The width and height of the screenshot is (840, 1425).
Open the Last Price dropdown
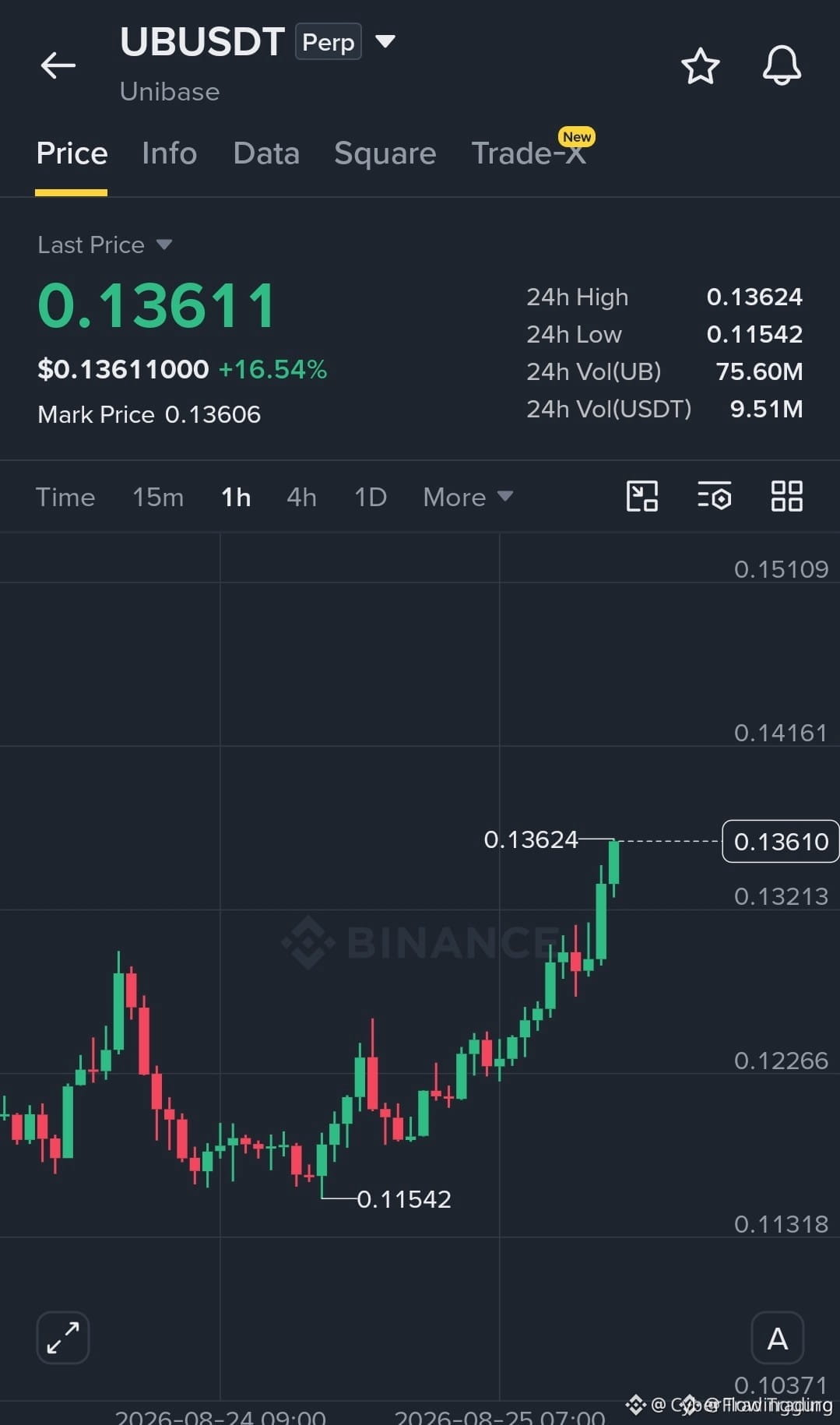[x=105, y=245]
